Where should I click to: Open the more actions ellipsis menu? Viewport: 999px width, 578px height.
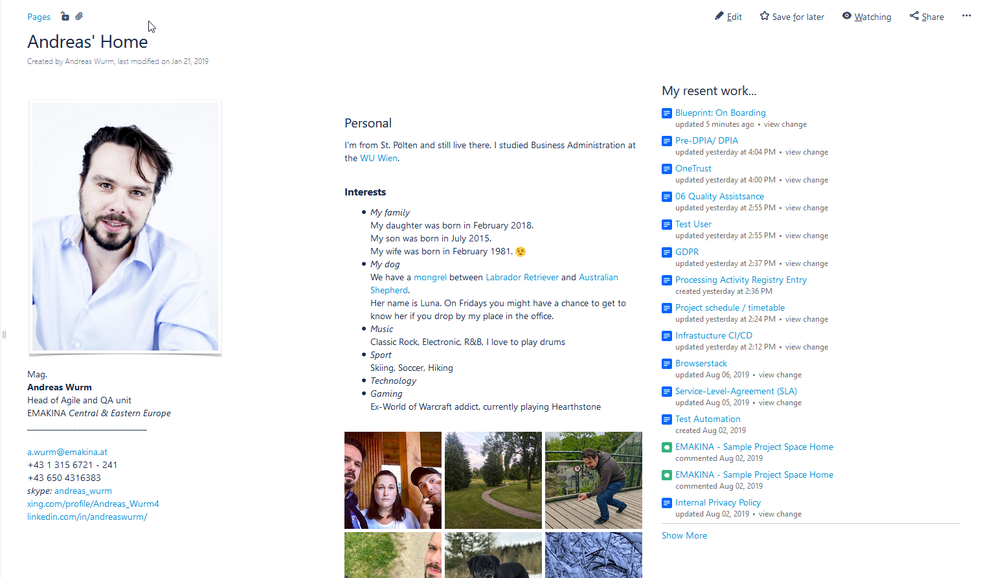[x=967, y=16]
